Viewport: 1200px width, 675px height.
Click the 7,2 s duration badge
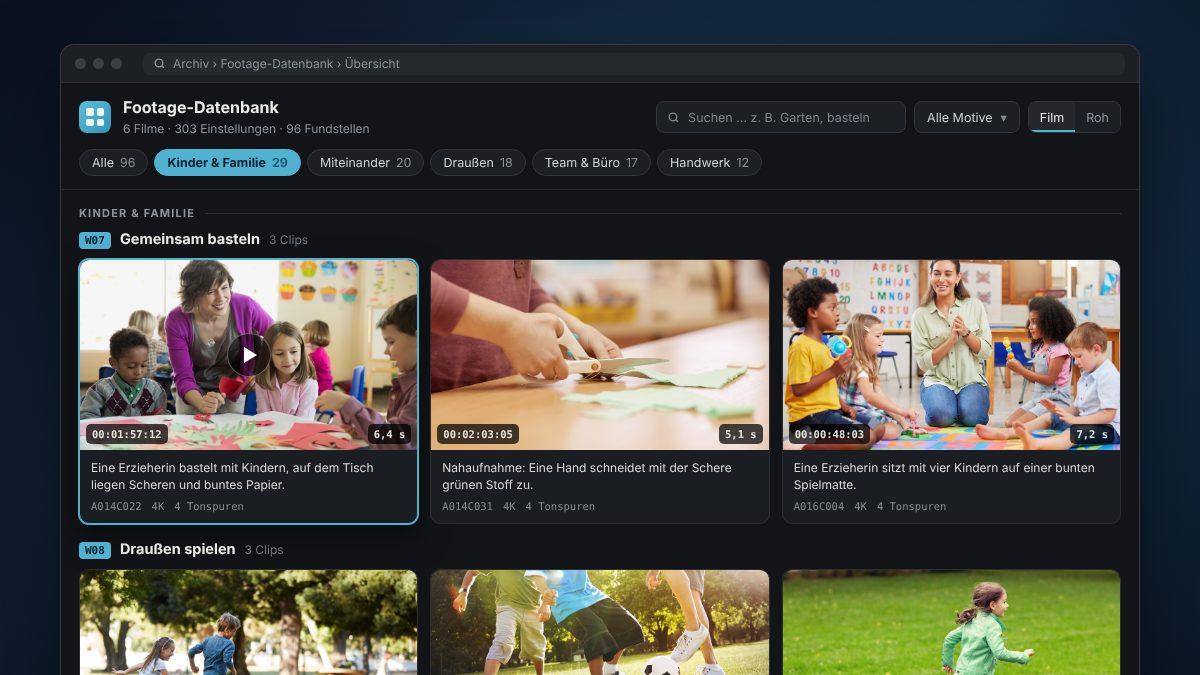pos(1092,434)
